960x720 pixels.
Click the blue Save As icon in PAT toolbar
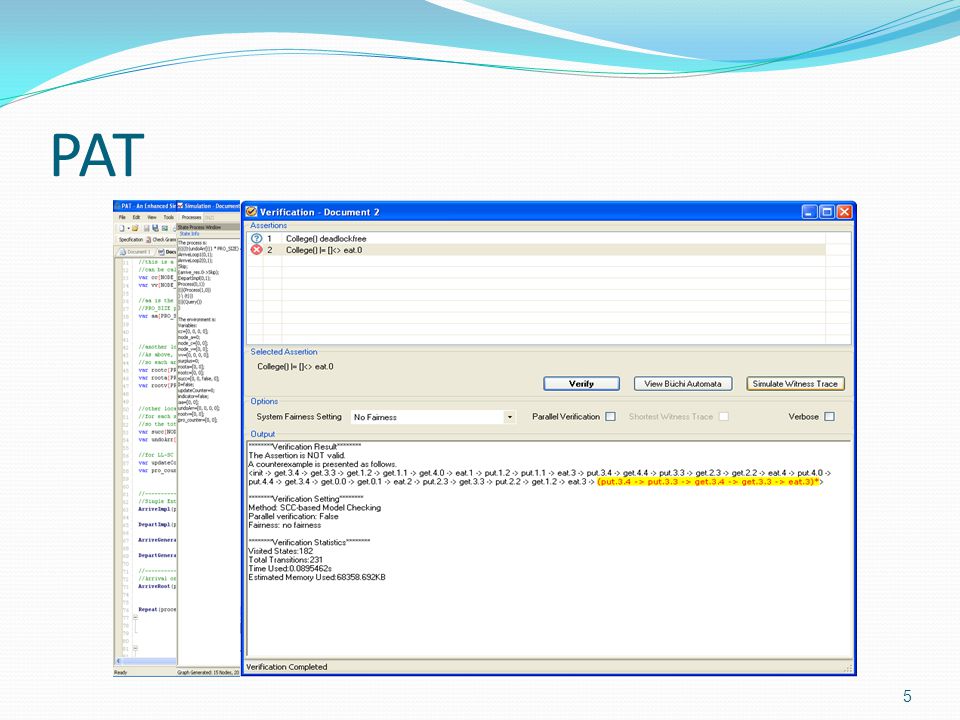pos(156,228)
